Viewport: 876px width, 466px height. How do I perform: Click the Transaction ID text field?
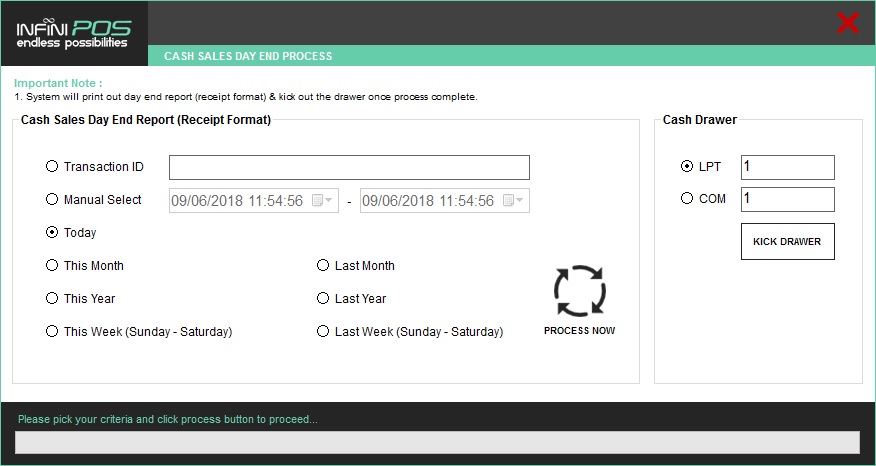coord(349,168)
